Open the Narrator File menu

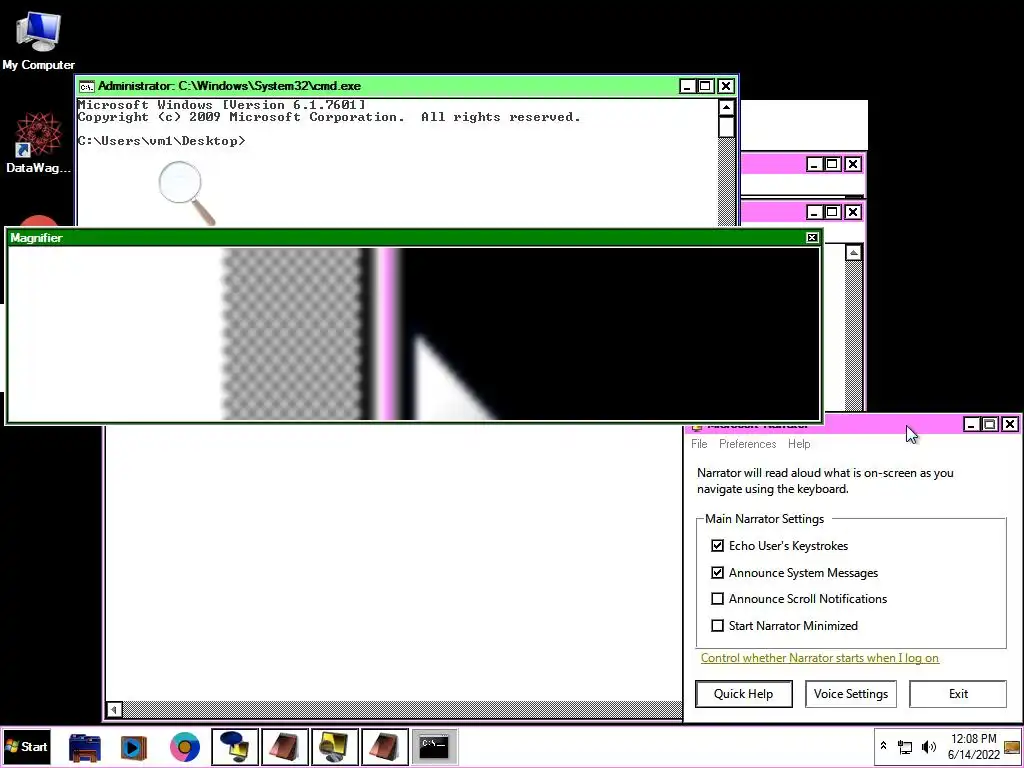pos(699,444)
